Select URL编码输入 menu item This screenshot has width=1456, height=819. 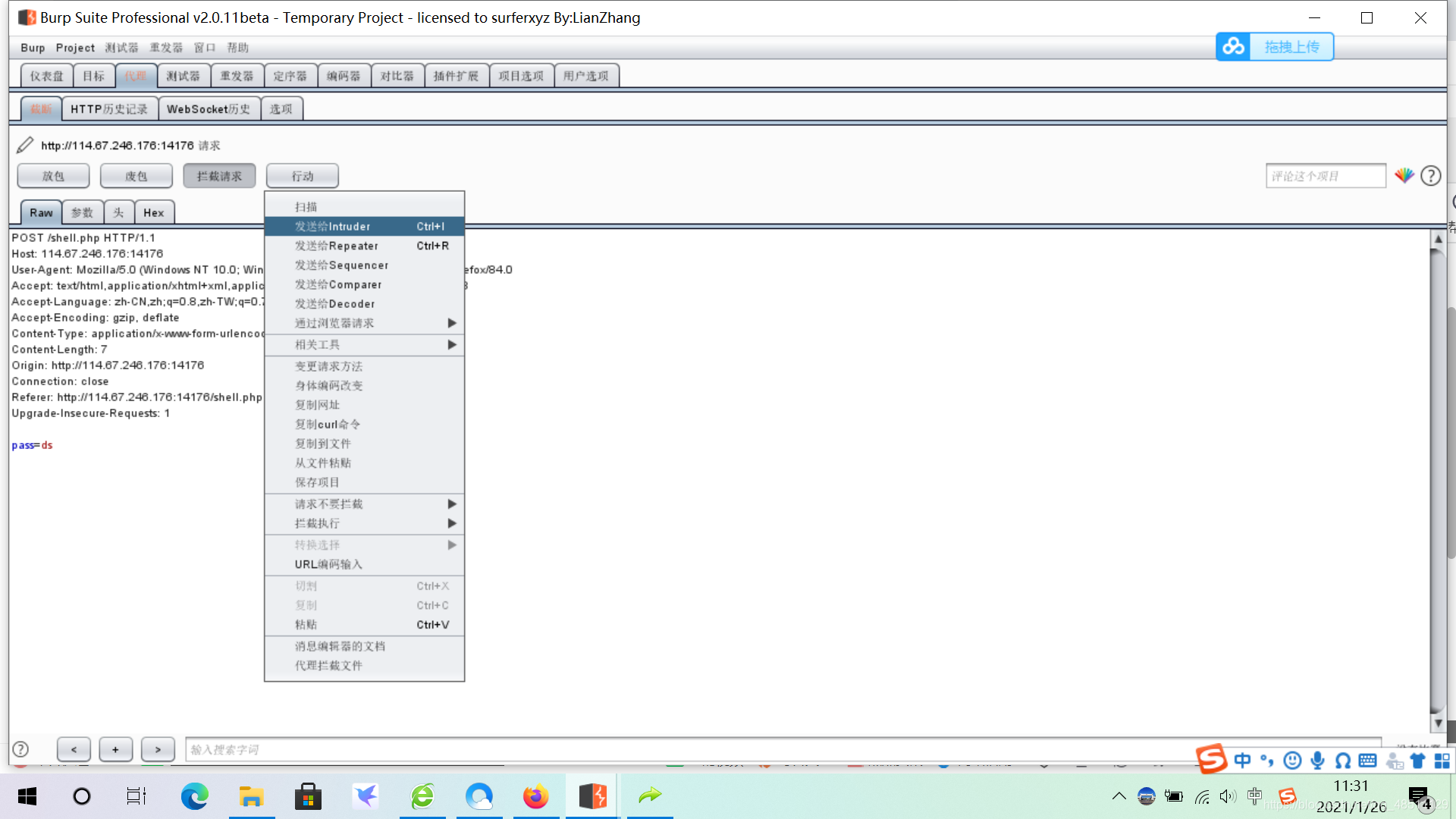click(x=364, y=565)
